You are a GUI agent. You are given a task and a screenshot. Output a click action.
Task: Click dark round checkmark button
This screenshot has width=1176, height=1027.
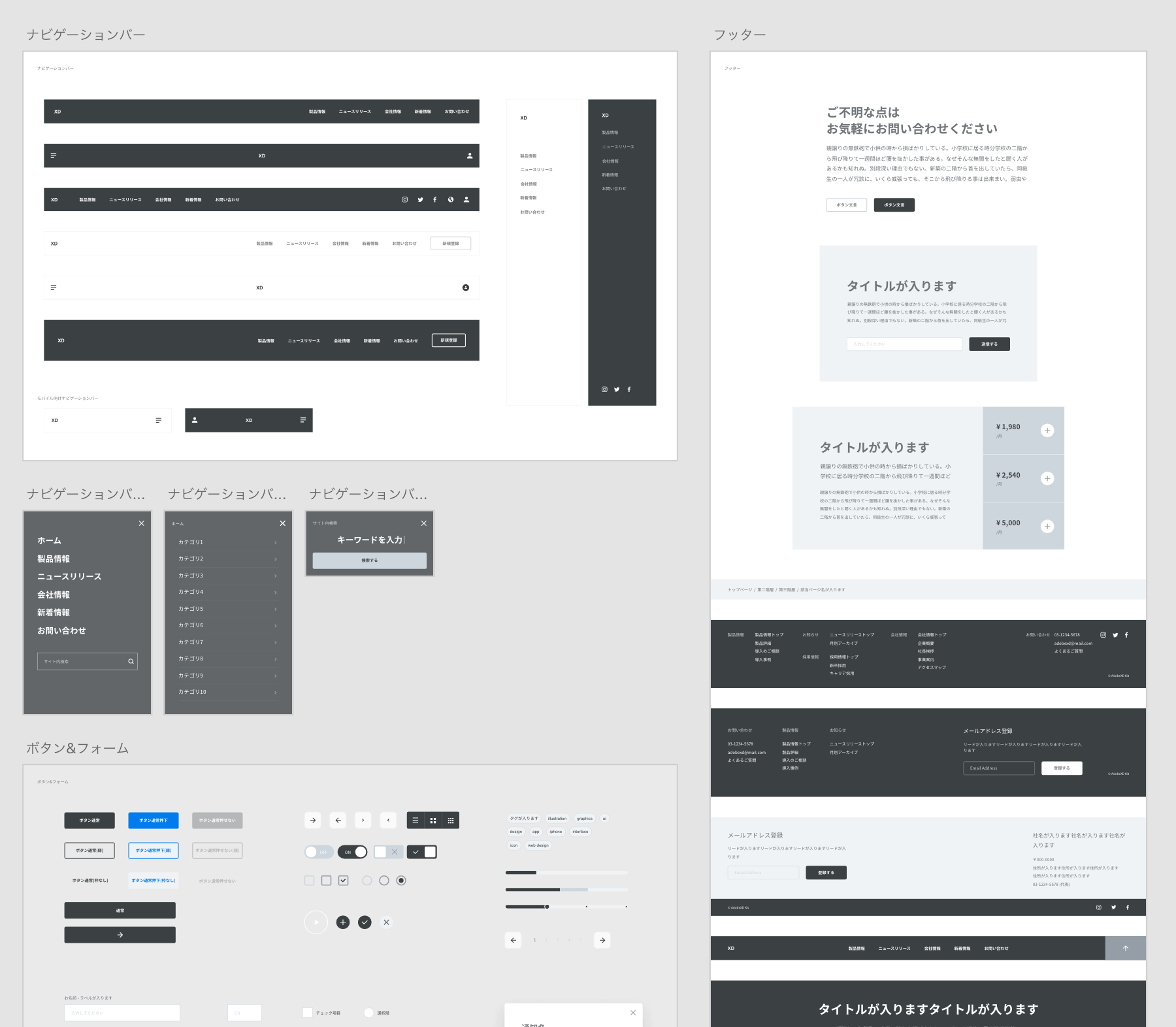click(x=365, y=922)
